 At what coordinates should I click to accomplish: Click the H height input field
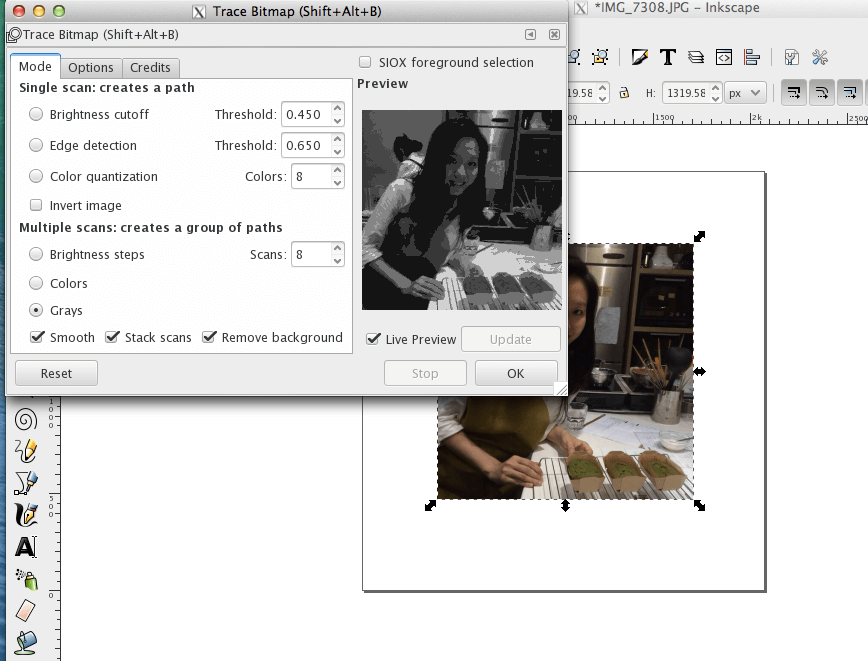click(686, 93)
